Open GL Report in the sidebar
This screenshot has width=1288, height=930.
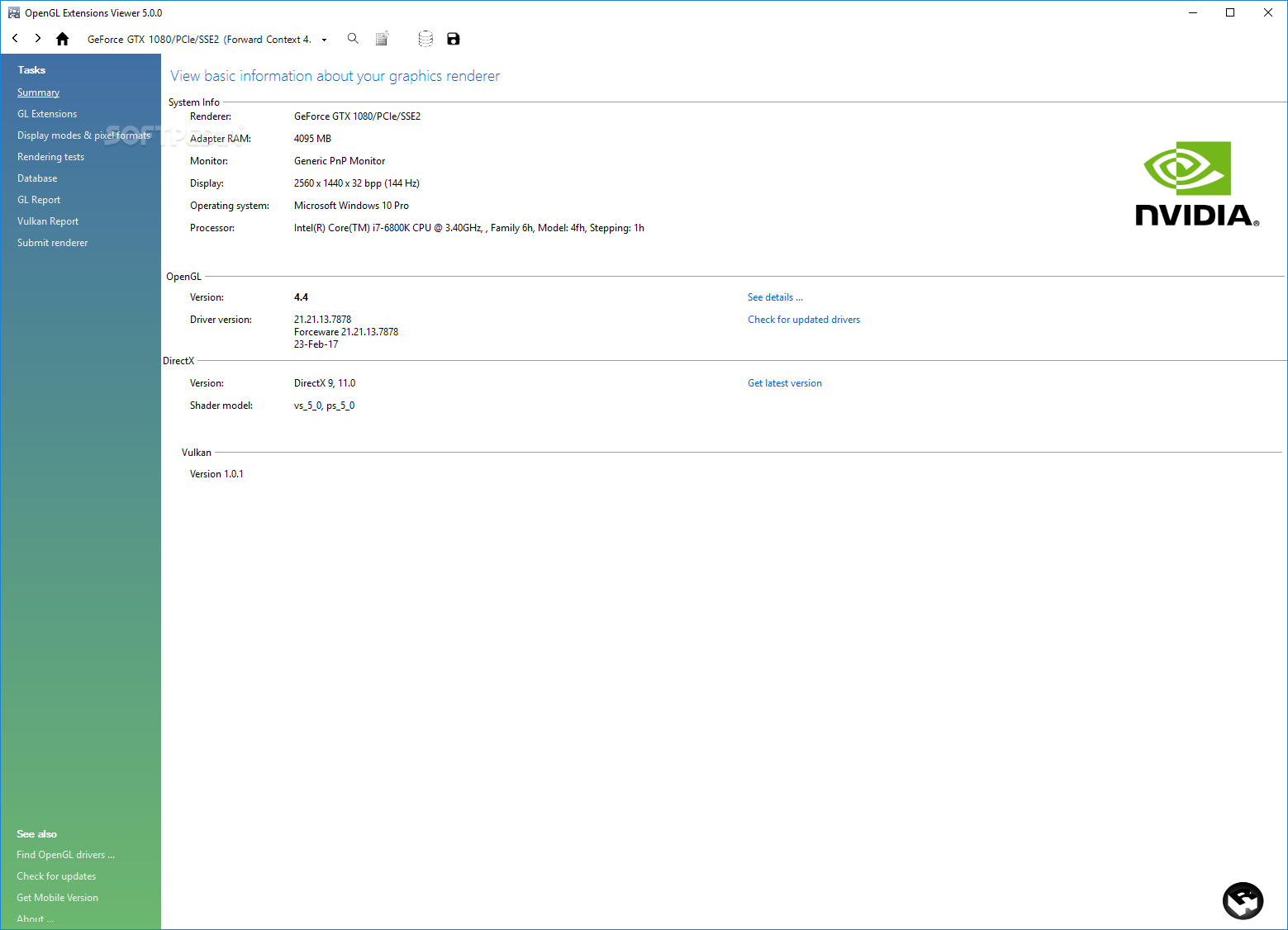(x=39, y=200)
